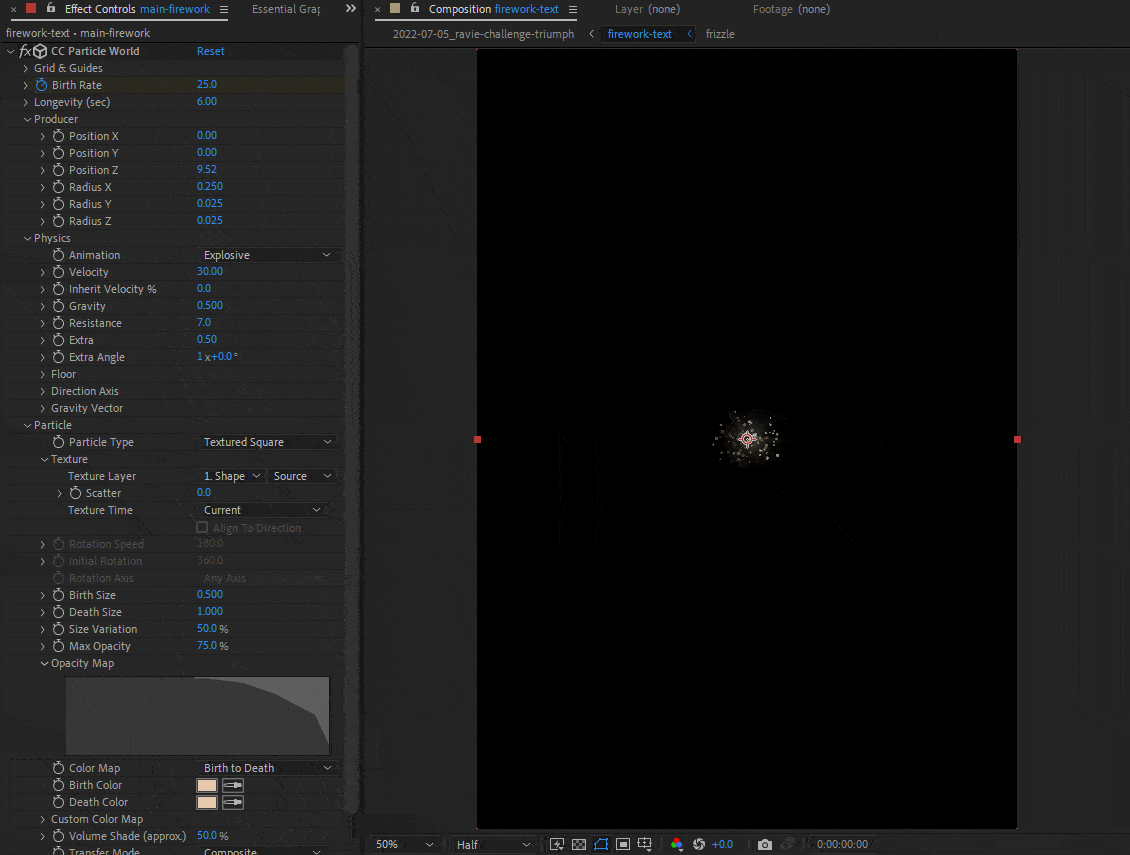Toggle the transparency grid icon
The height and width of the screenshot is (855, 1130).
click(x=578, y=844)
